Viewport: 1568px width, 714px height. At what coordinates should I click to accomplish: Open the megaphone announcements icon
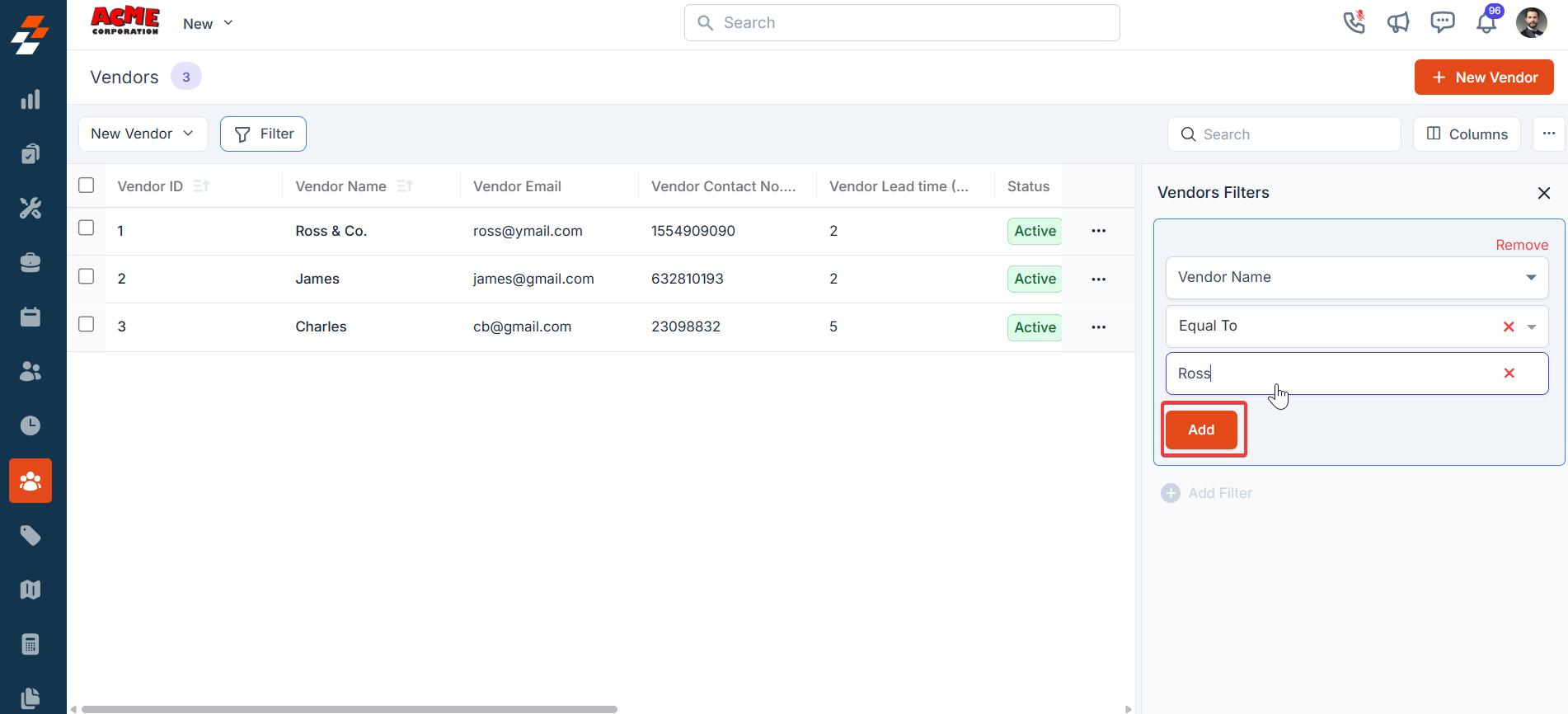pos(1398,22)
